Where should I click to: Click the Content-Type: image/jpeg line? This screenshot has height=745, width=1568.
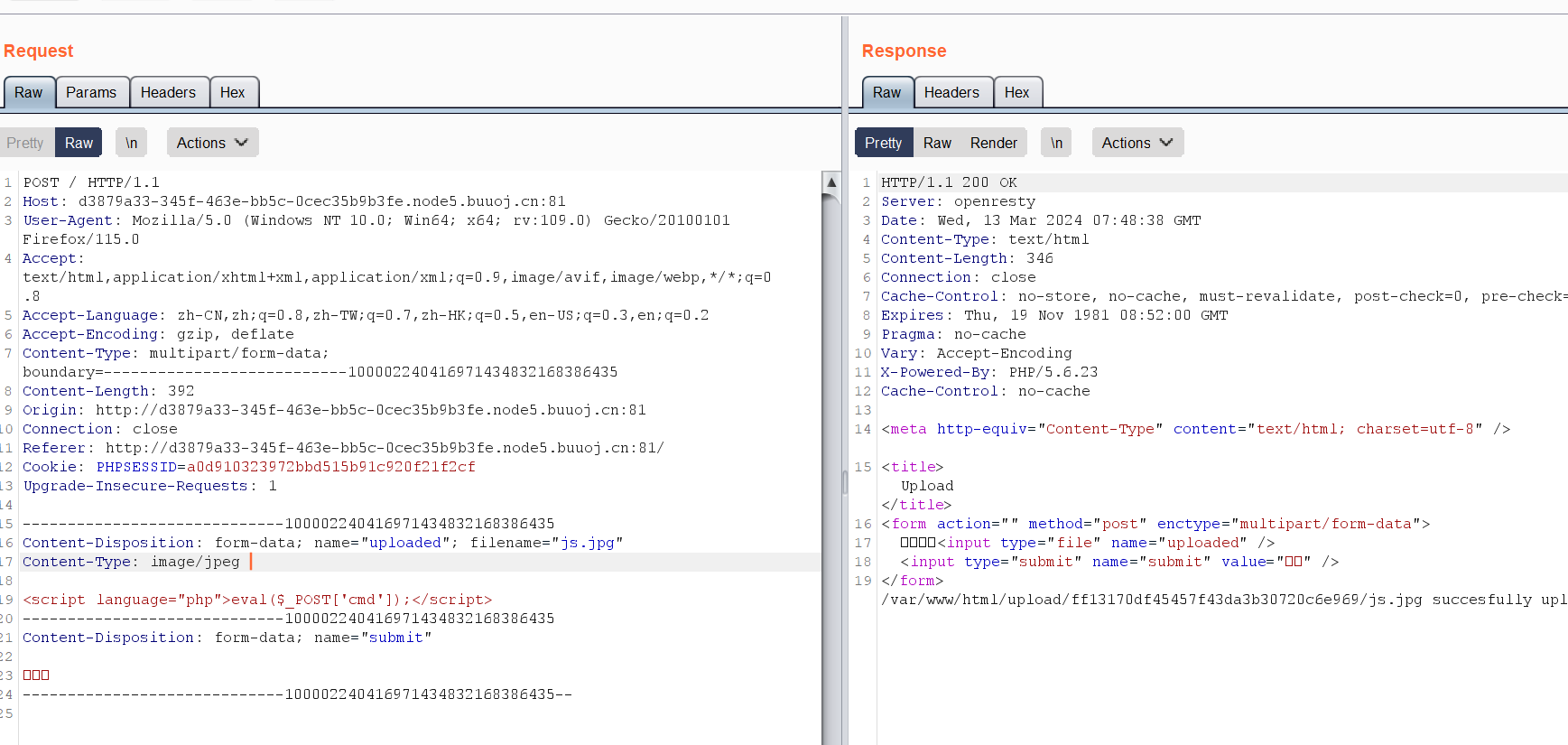pos(131,562)
